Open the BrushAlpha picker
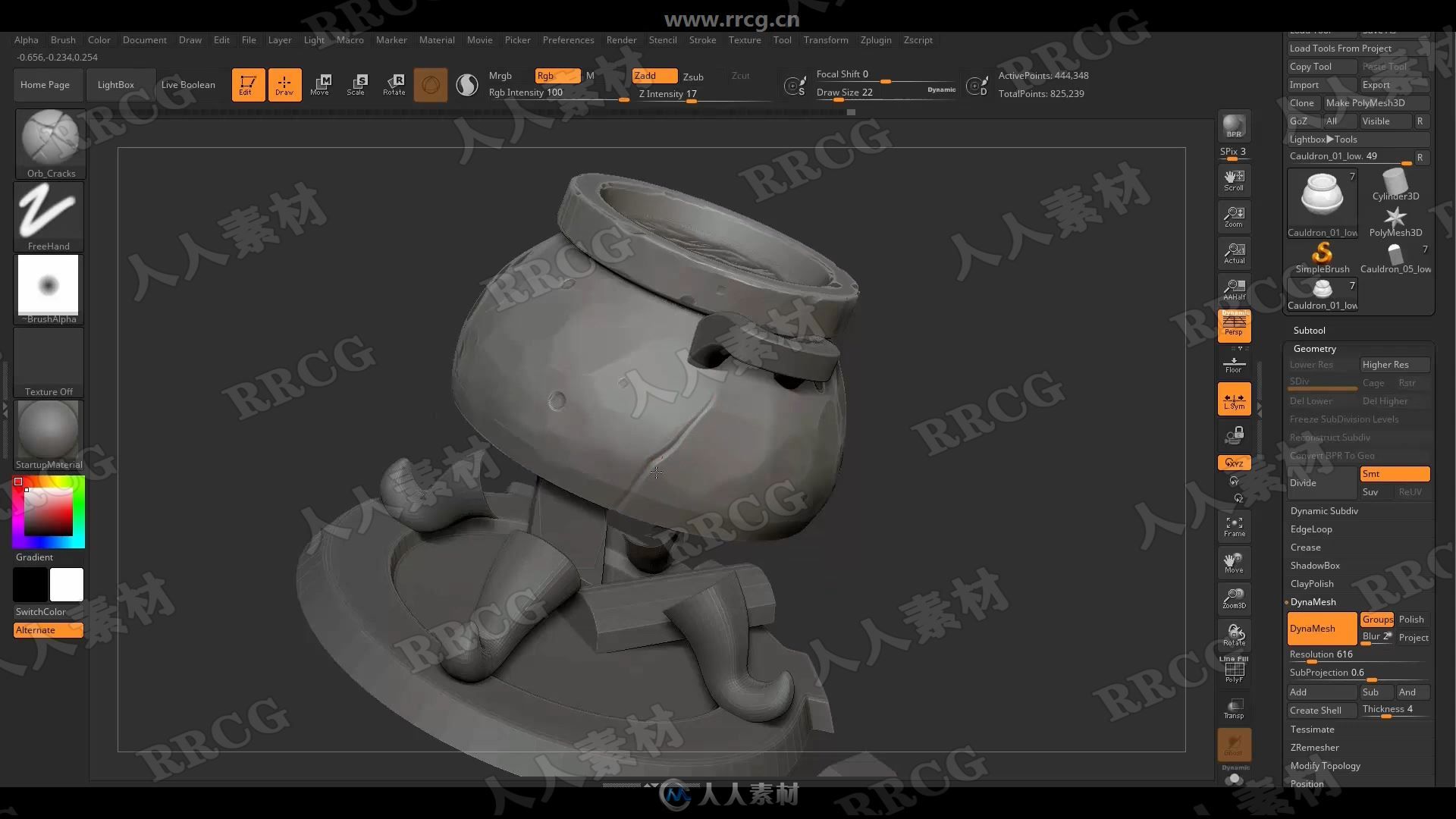Image resolution: width=1456 pixels, height=819 pixels. (49, 290)
